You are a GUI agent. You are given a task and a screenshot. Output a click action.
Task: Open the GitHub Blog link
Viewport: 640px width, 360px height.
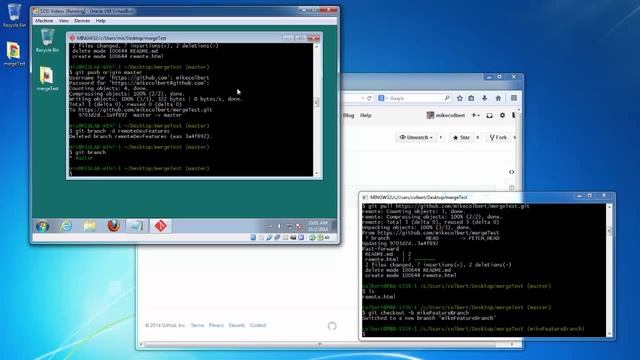click(349, 116)
